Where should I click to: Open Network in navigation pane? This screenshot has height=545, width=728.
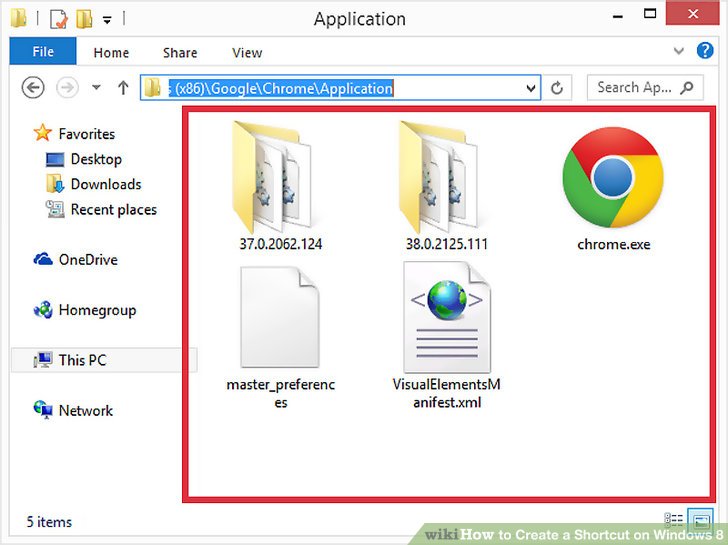click(73, 410)
